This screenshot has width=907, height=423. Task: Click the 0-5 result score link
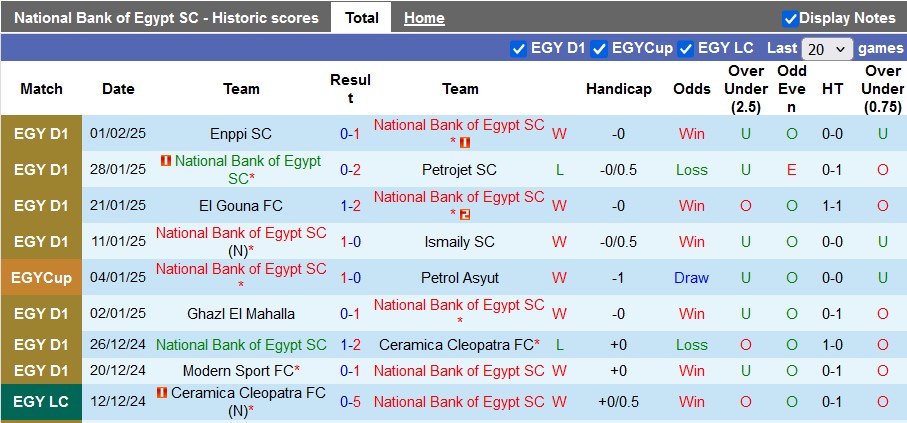[350, 402]
